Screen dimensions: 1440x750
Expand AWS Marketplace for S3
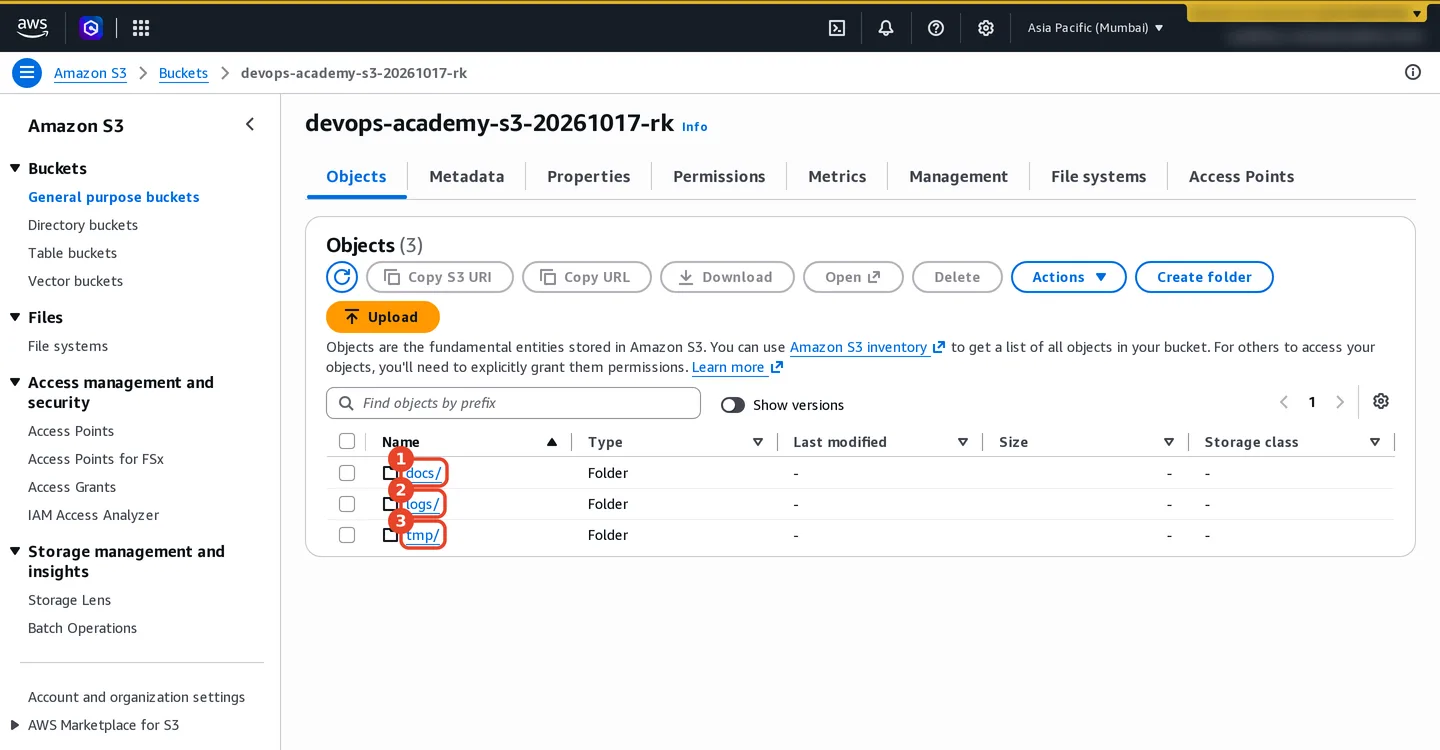pyautogui.click(x=15, y=725)
